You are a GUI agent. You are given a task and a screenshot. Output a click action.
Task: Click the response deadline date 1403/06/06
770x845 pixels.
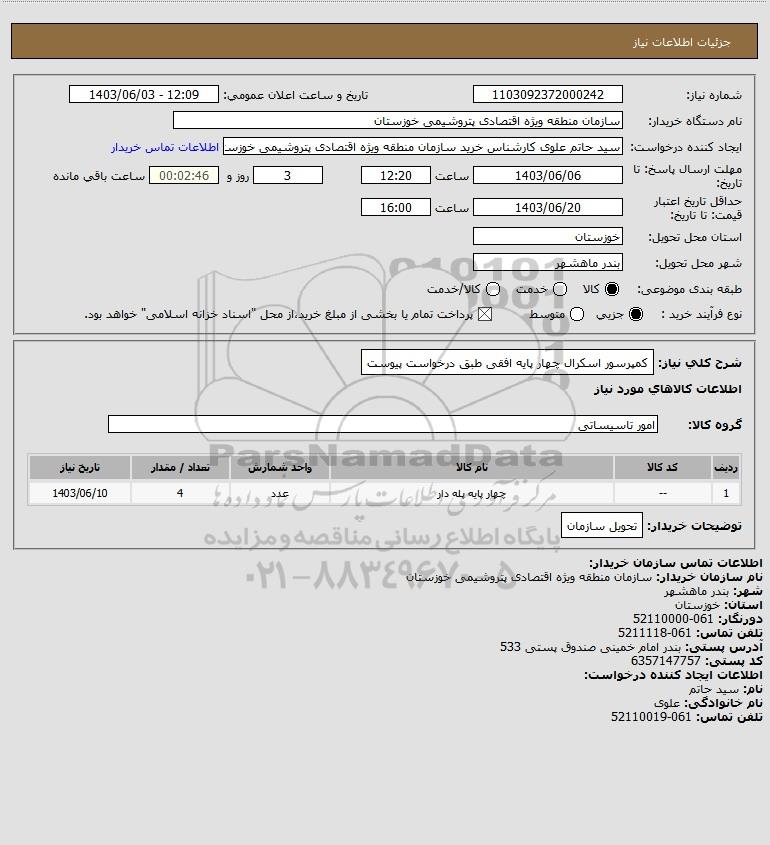point(547,175)
